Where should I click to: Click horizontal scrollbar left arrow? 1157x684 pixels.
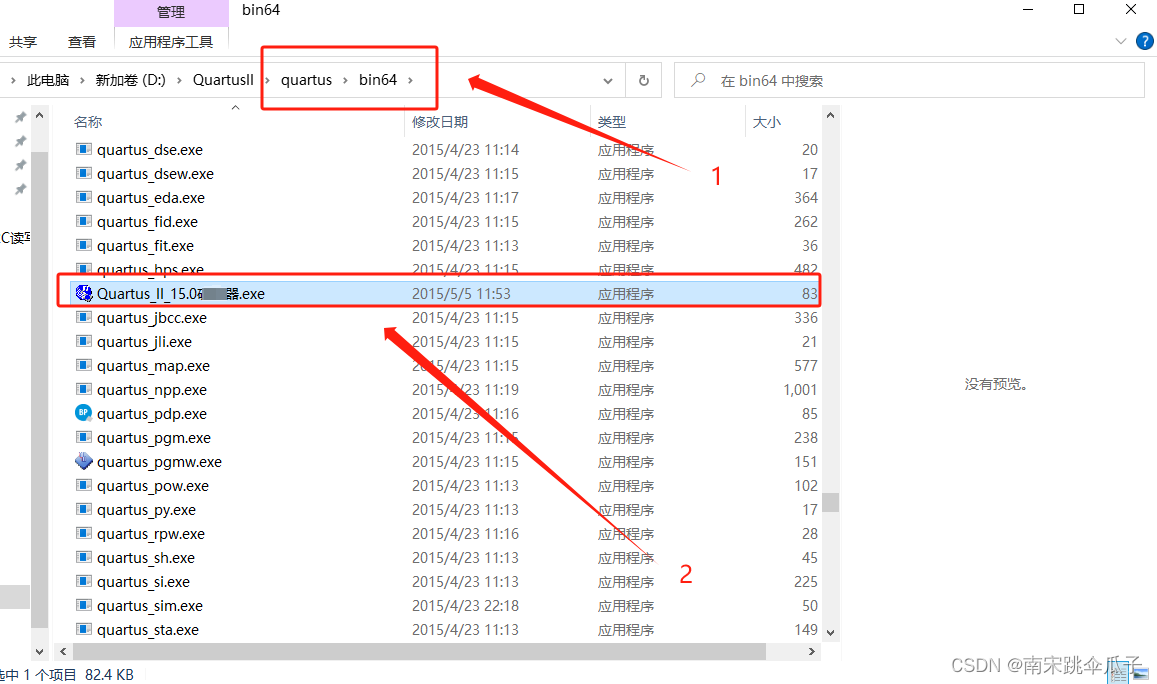click(63, 652)
